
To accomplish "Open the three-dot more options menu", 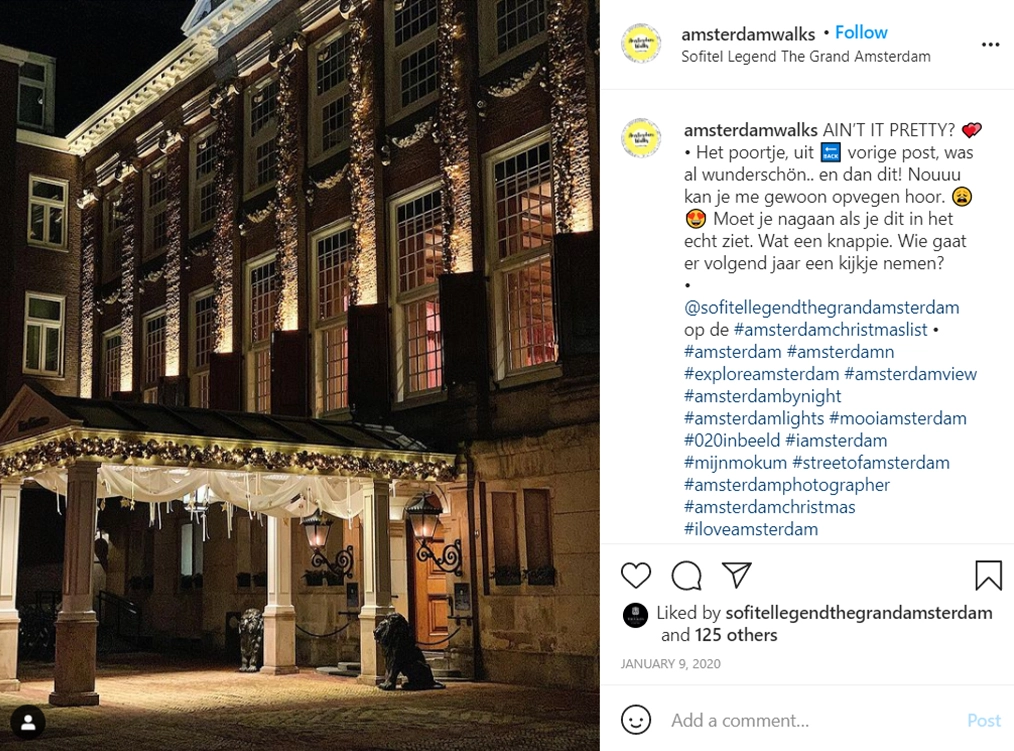I will pos(990,45).
